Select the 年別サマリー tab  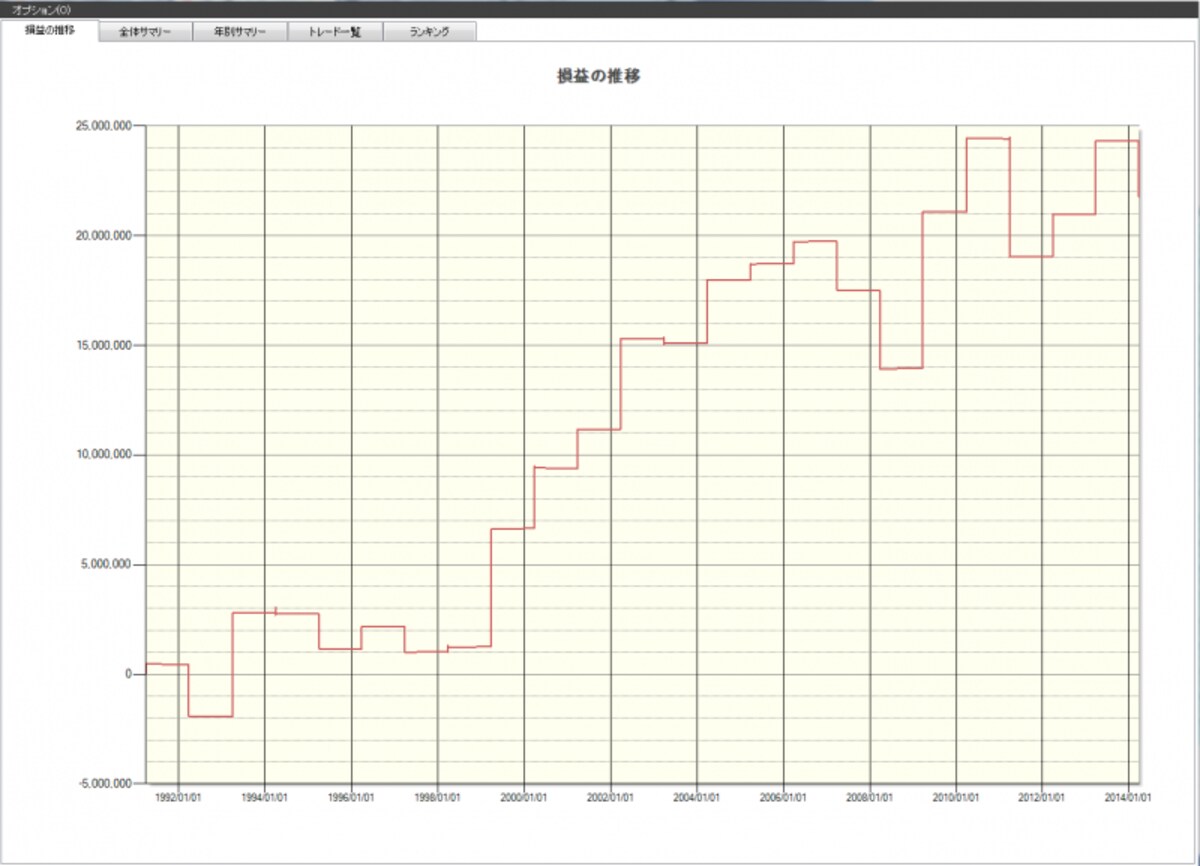pyautogui.click(x=240, y=32)
